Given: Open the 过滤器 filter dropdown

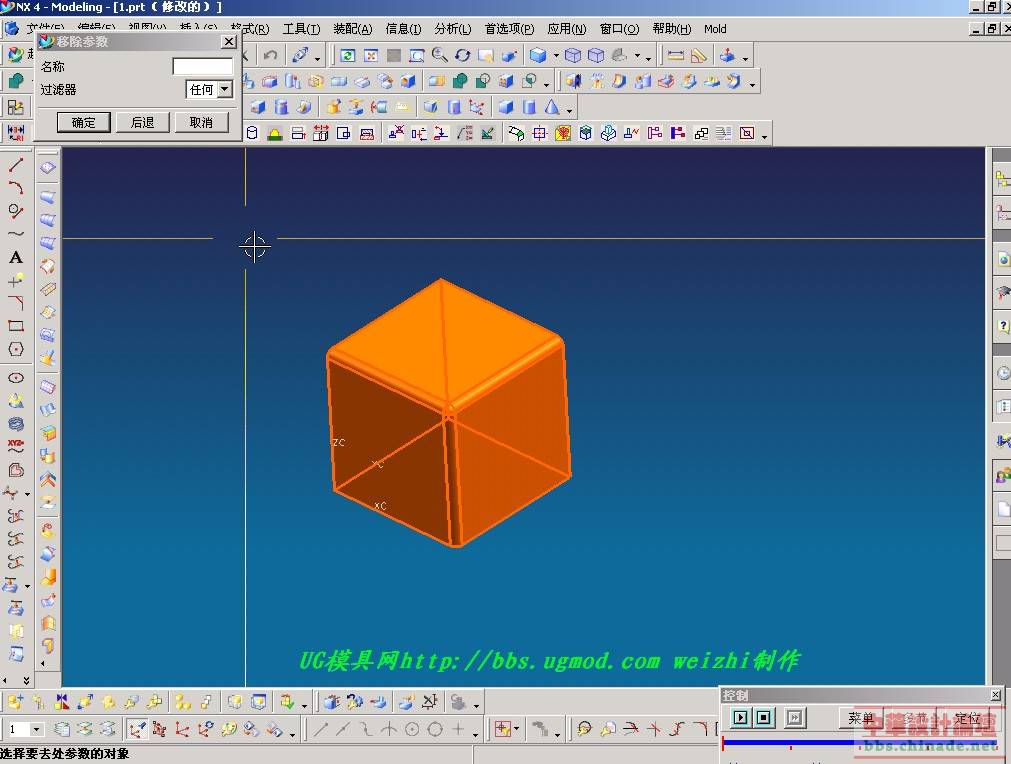Looking at the screenshot, I should point(224,90).
